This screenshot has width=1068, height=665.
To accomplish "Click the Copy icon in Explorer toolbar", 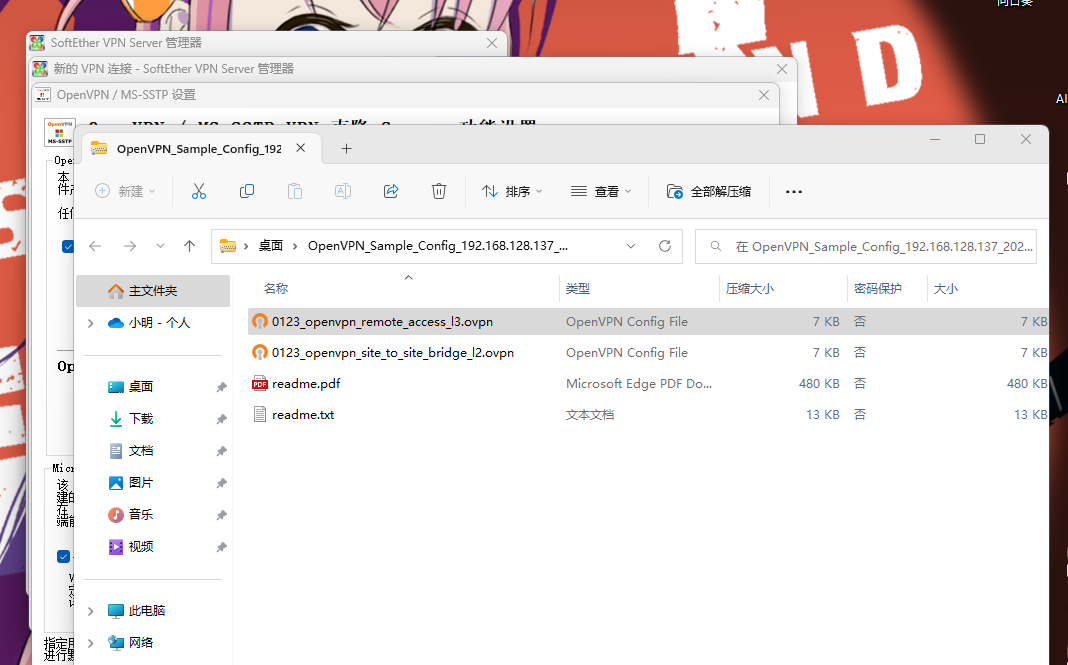I will 247,191.
